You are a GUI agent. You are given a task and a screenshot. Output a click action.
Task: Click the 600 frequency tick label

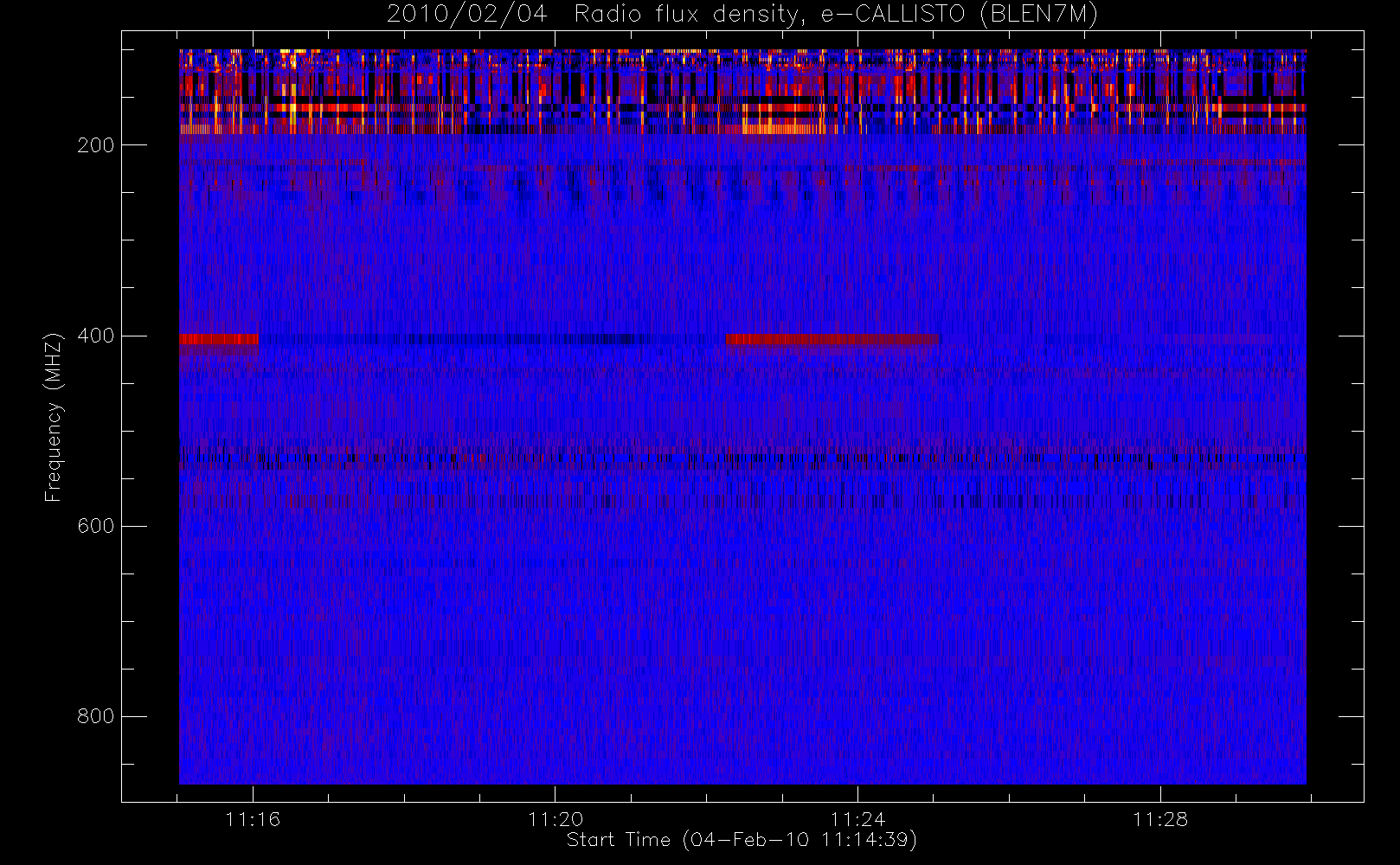(x=96, y=526)
